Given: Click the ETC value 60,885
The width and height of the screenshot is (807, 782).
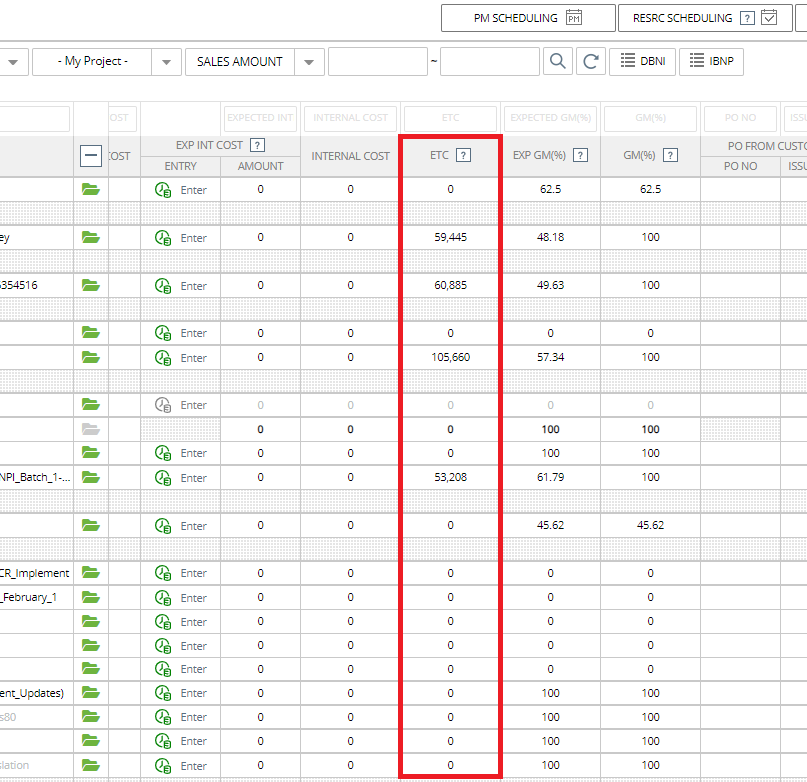Looking at the screenshot, I should 450,285.
